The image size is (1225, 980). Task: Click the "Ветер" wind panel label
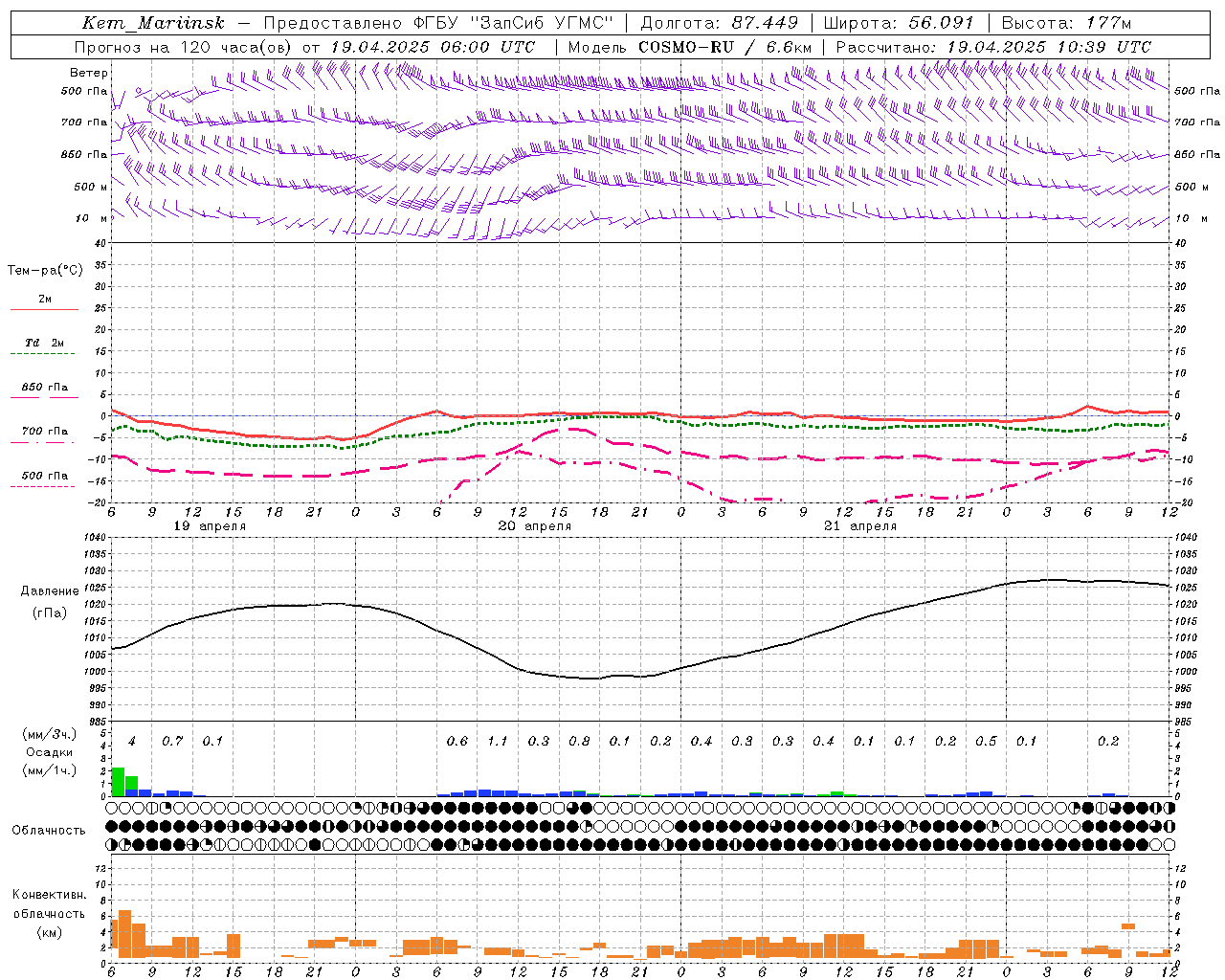[89, 73]
